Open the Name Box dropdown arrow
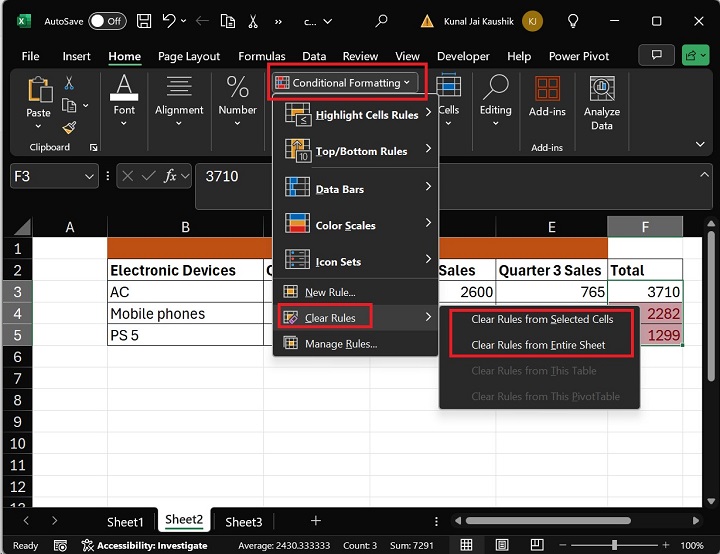 89,176
